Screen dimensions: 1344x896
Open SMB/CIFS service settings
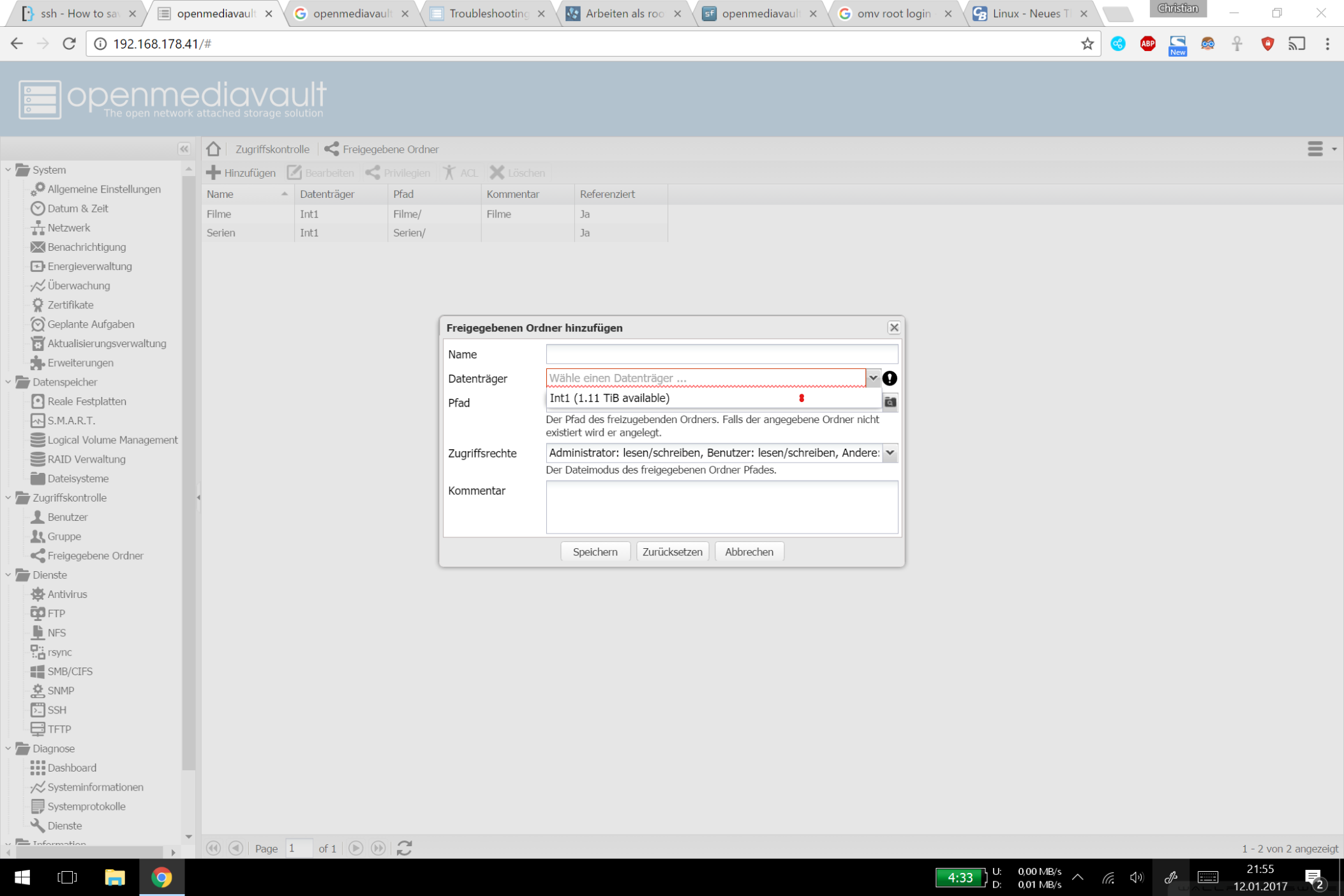(70, 671)
